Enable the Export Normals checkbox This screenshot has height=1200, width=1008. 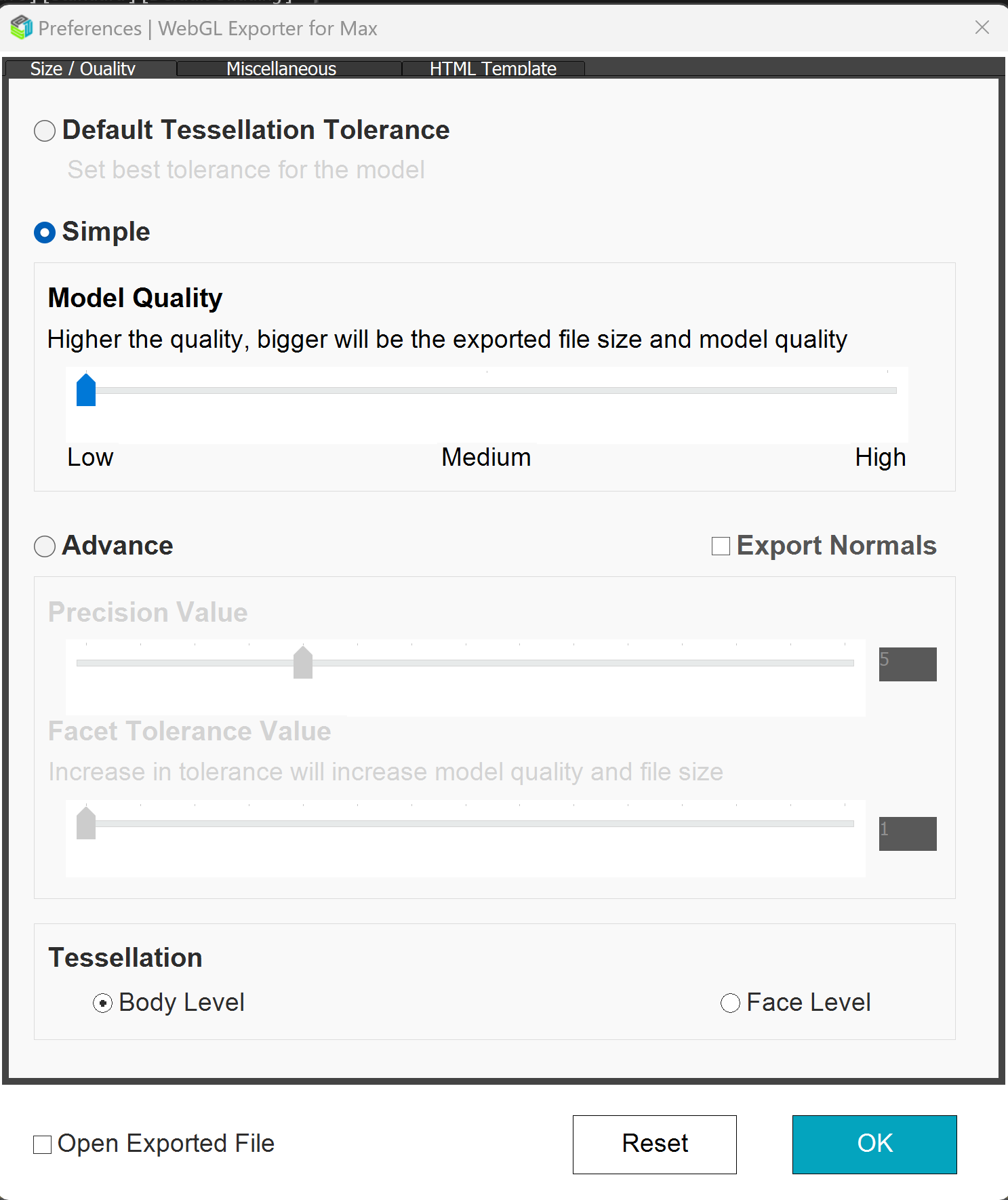[x=721, y=546]
